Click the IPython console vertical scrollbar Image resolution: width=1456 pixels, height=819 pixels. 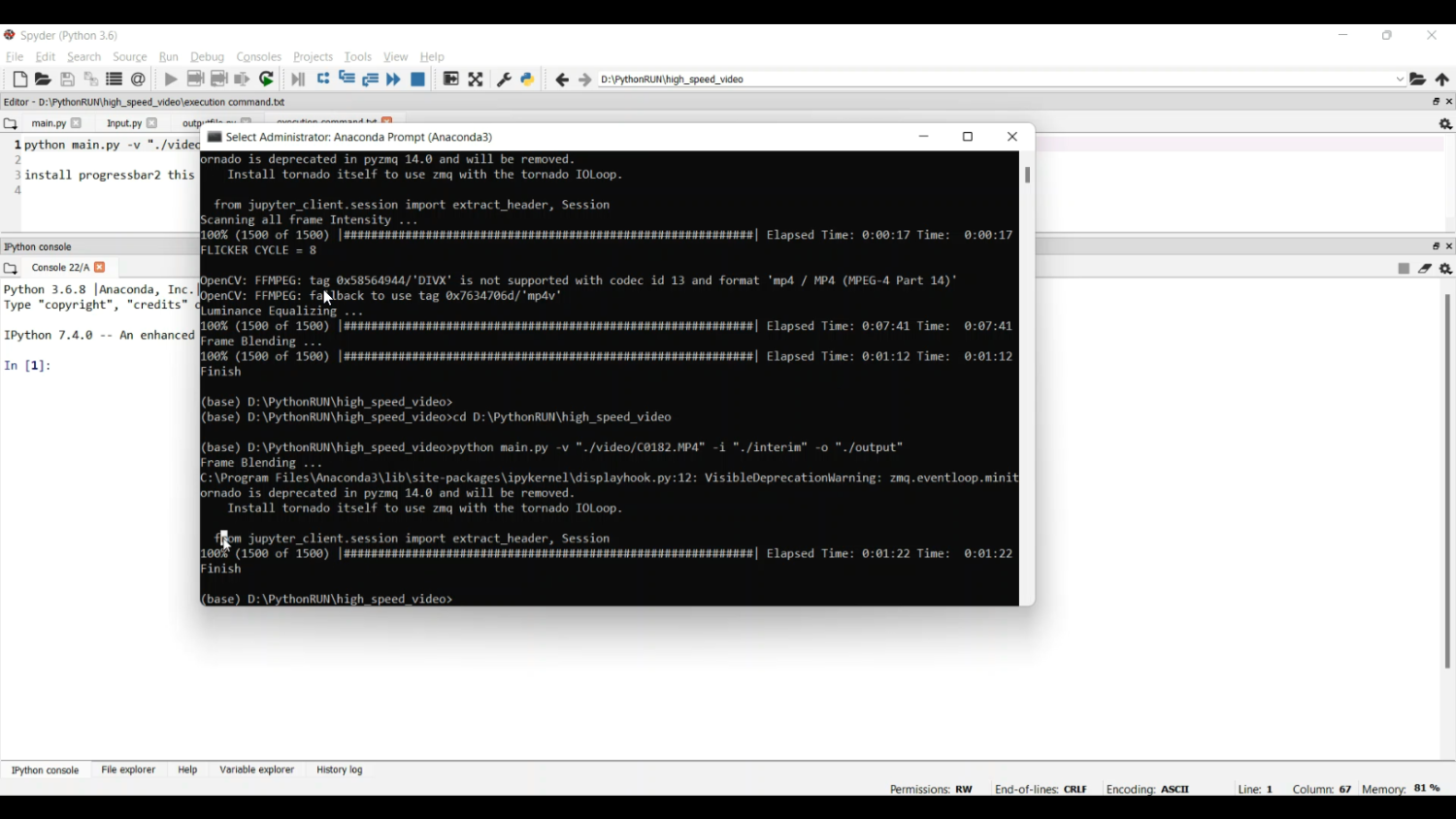point(1447,481)
